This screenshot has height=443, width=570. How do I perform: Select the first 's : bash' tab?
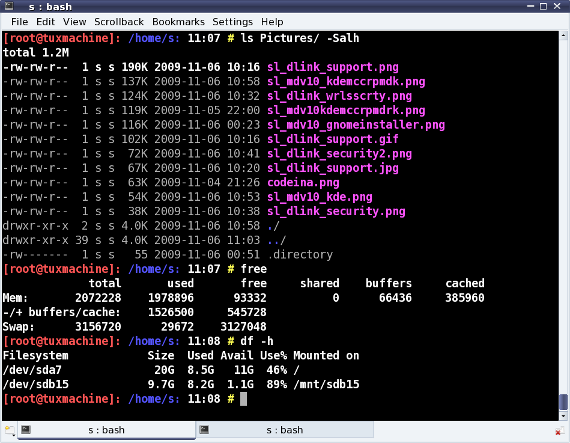tap(106, 430)
